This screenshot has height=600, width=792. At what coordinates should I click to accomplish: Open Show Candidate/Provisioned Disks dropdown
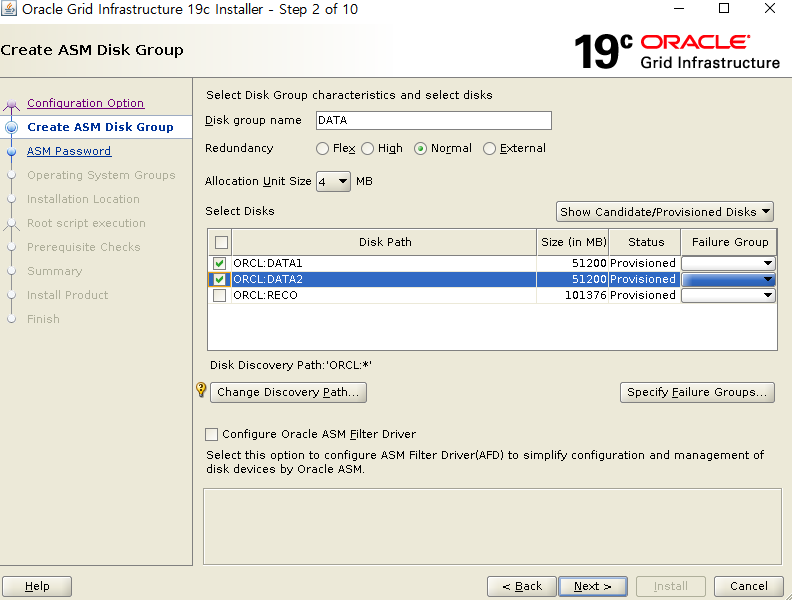pyautogui.click(x=664, y=212)
